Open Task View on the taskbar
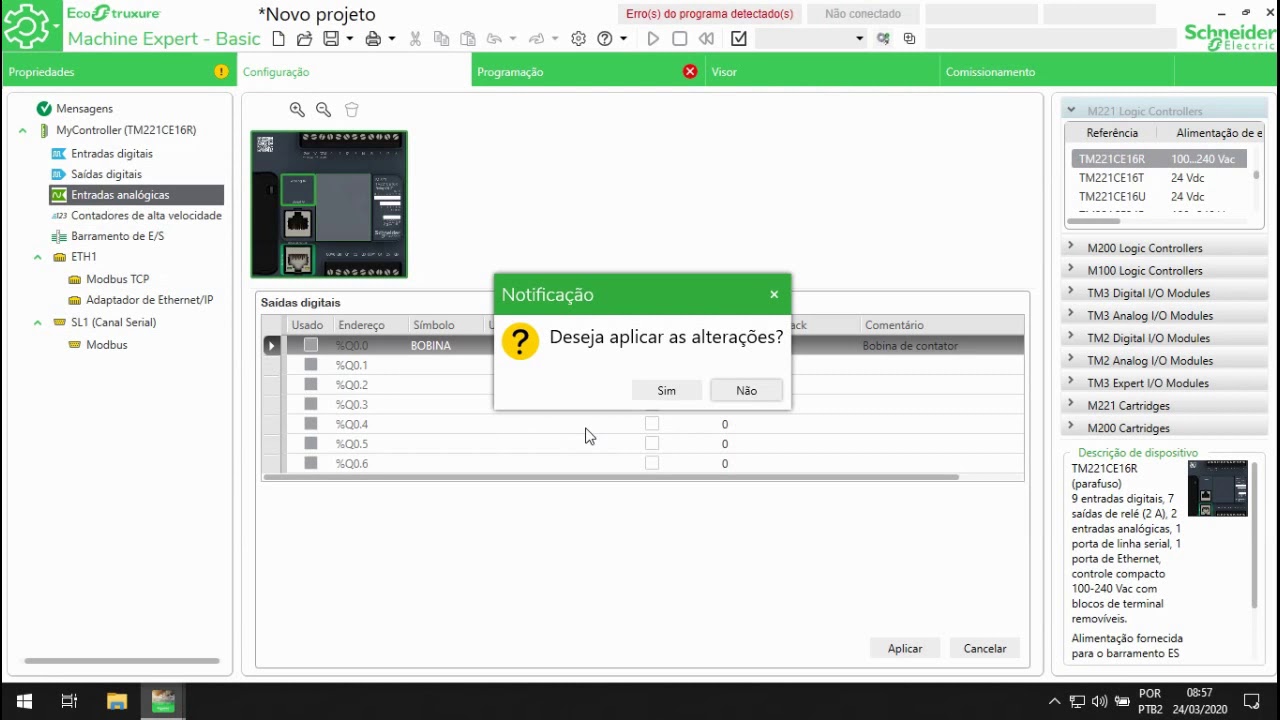This screenshot has height=720, width=1280. (69, 701)
